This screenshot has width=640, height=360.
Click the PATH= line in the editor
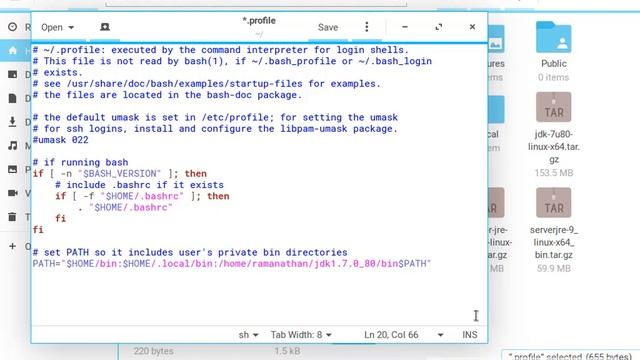tap(232, 264)
